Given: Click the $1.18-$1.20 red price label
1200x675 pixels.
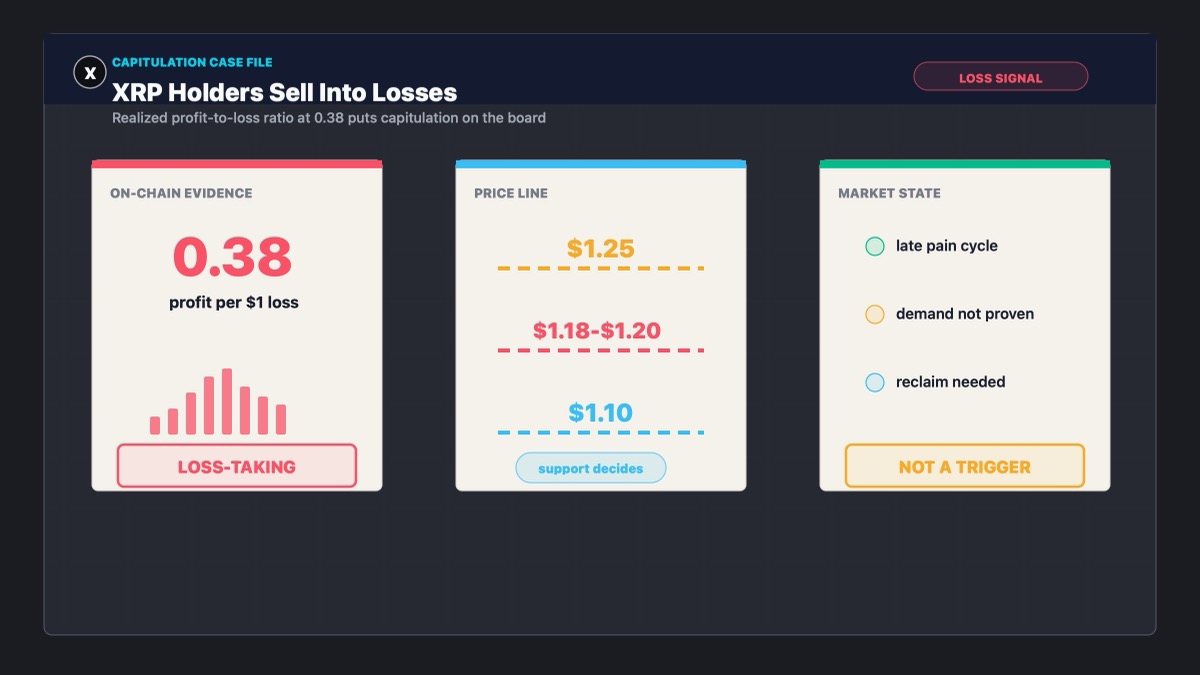Looking at the screenshot, I should click(x=597, y=330).
